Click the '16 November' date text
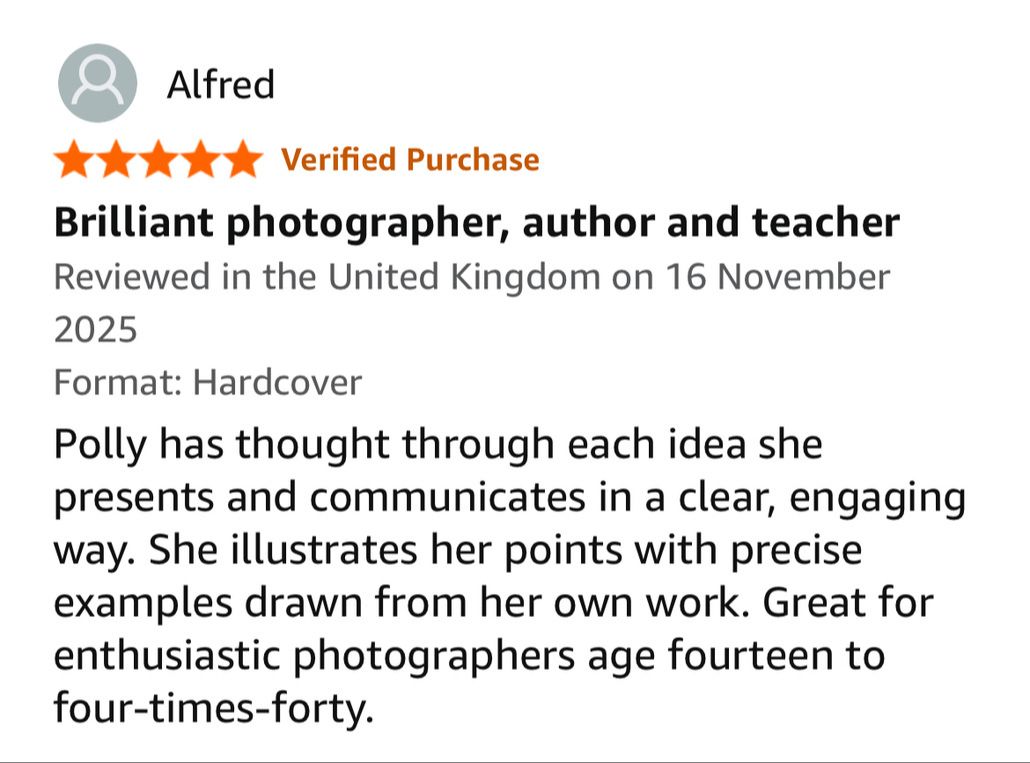1030x763 pixels. 778,276
